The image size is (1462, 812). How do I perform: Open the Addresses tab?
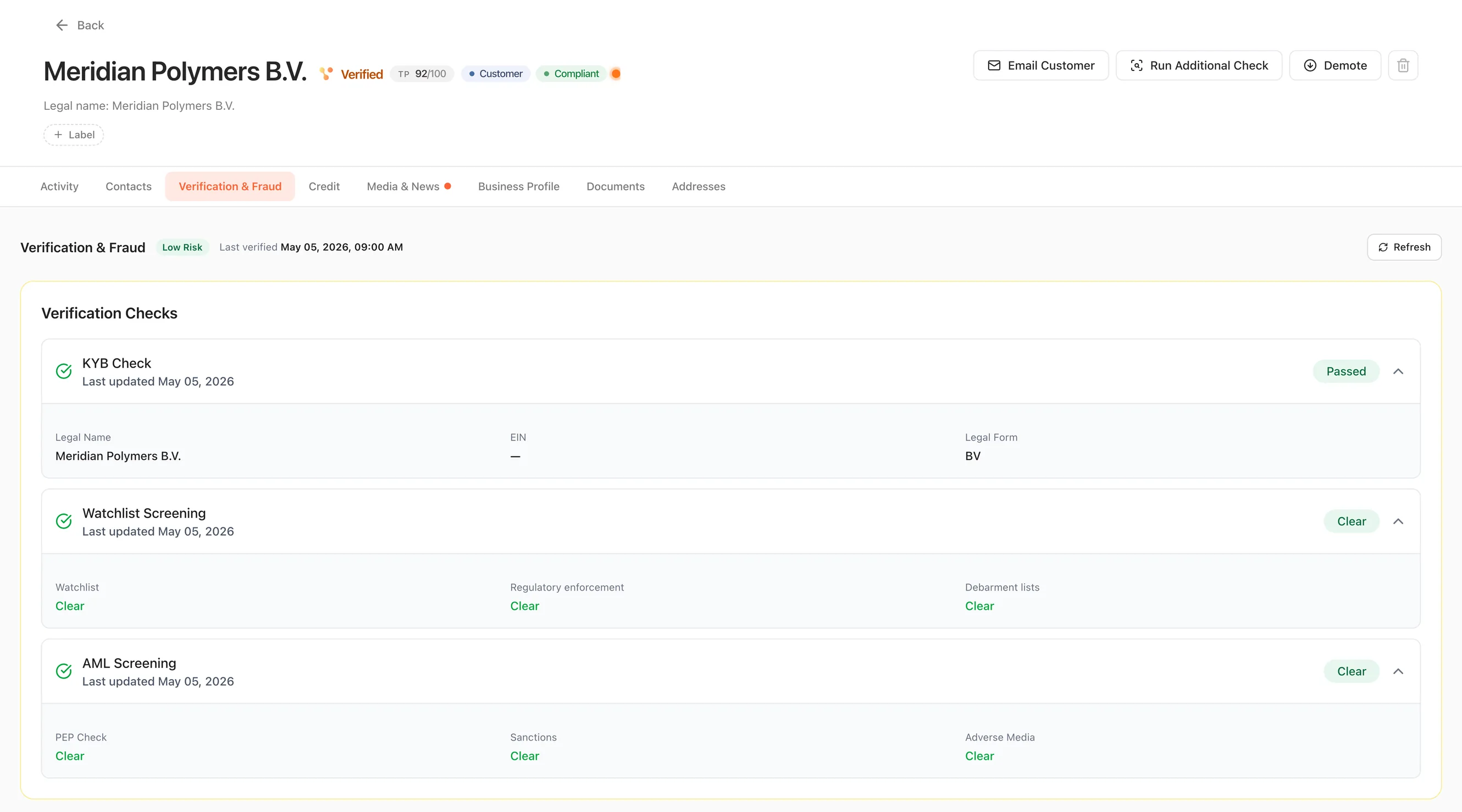(699, 186)
